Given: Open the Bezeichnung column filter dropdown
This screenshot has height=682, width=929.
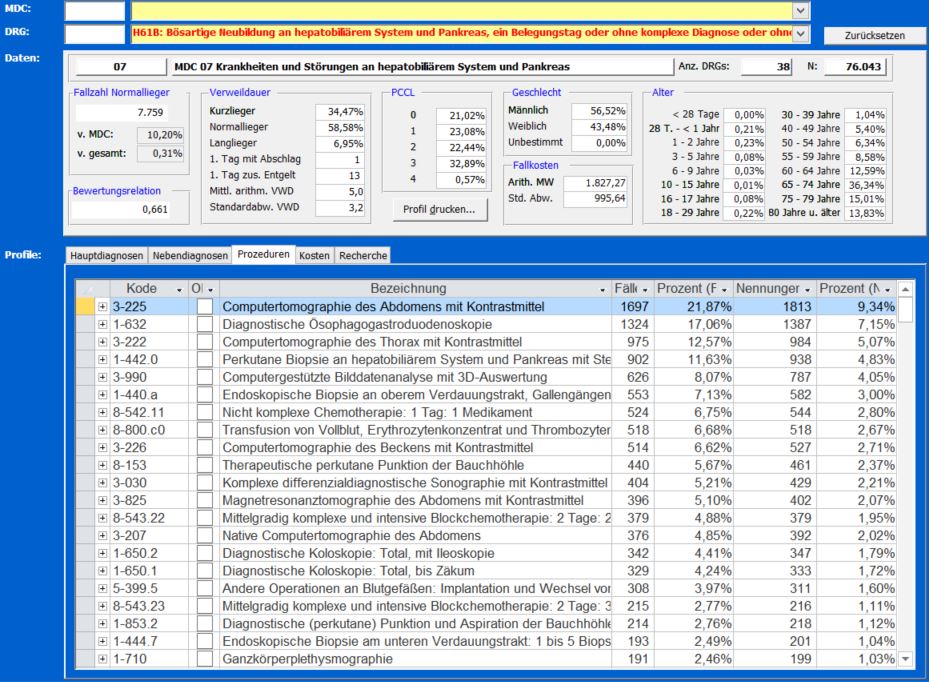Looking at the screenshot, I should 603,289.
